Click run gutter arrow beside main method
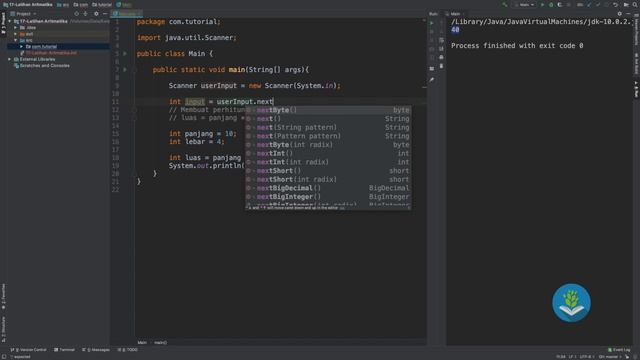Screen dimensions: 640x360 pyautogui.click(x=125, y=69)
